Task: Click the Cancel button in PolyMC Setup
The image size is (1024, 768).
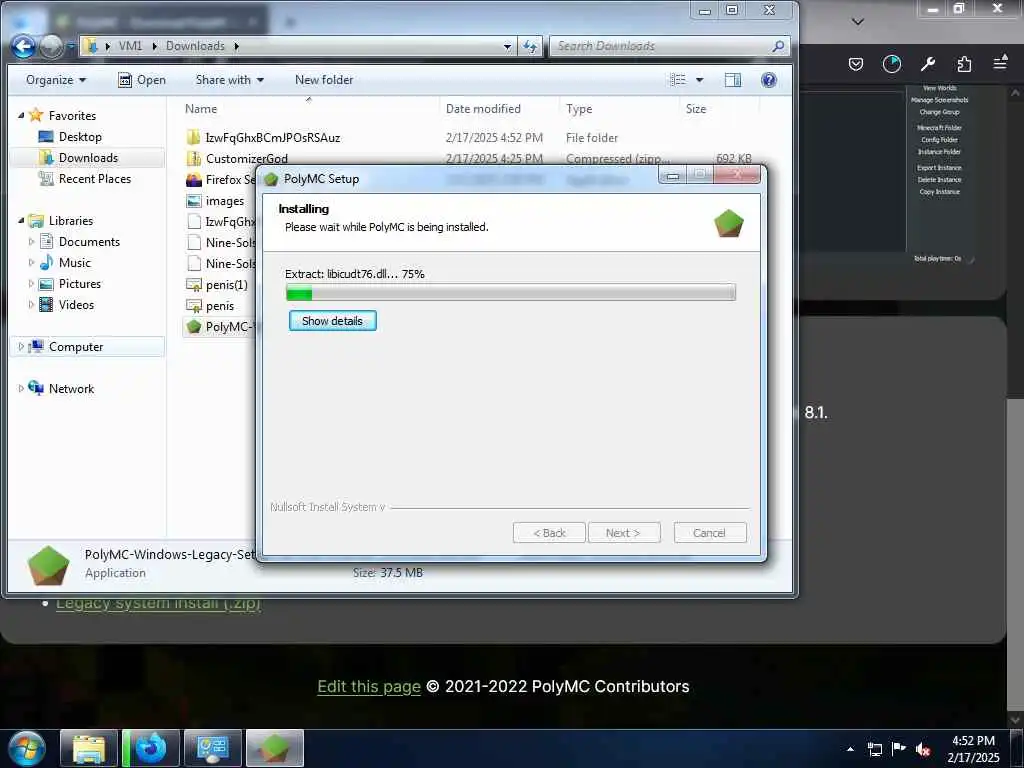Action: [x=710, y=533]
